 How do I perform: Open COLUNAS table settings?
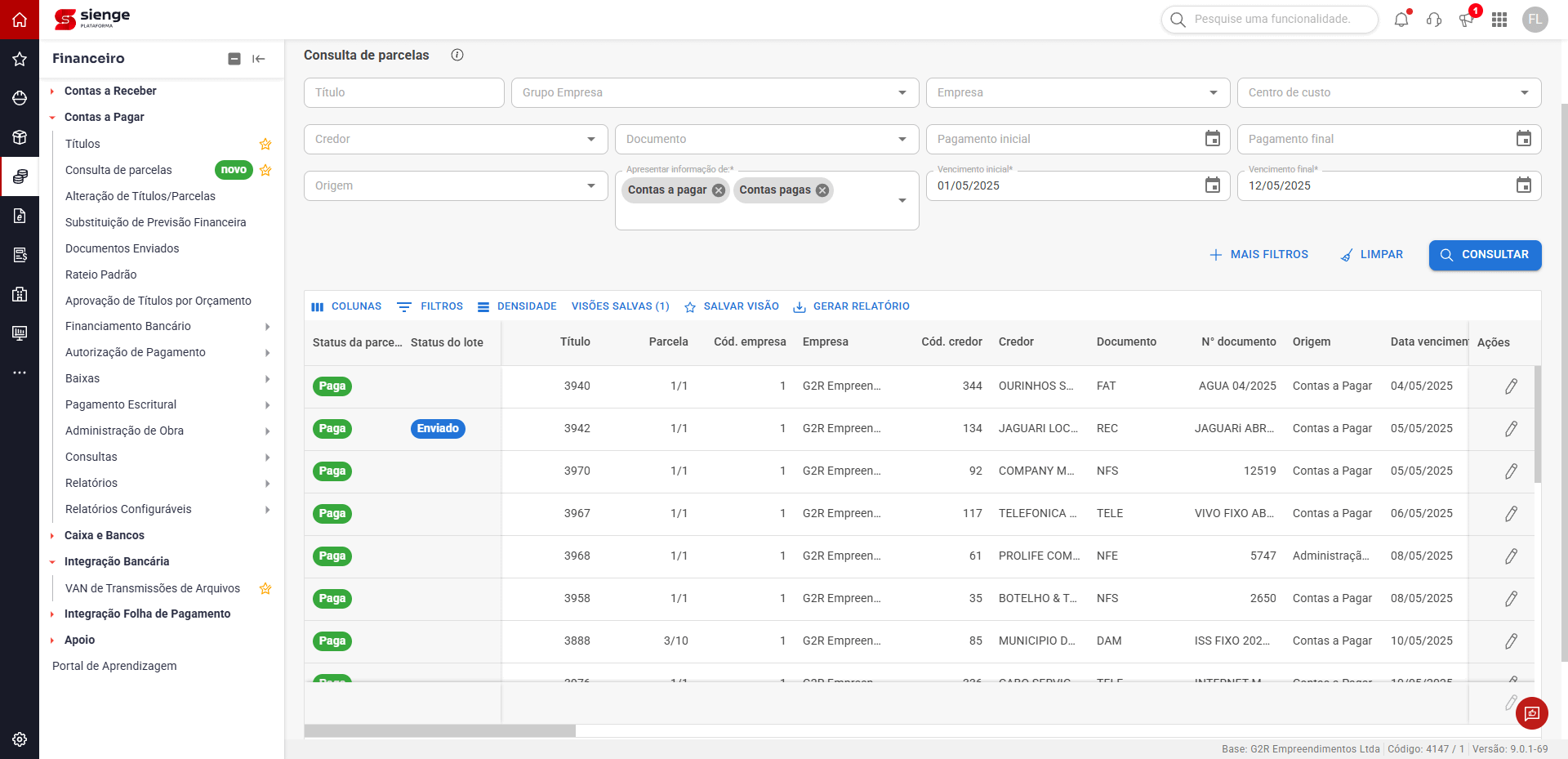click(346, 306)
